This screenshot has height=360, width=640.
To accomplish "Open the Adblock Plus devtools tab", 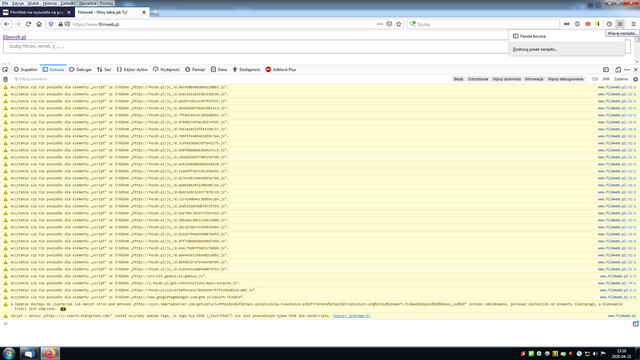I will (281, 70).
